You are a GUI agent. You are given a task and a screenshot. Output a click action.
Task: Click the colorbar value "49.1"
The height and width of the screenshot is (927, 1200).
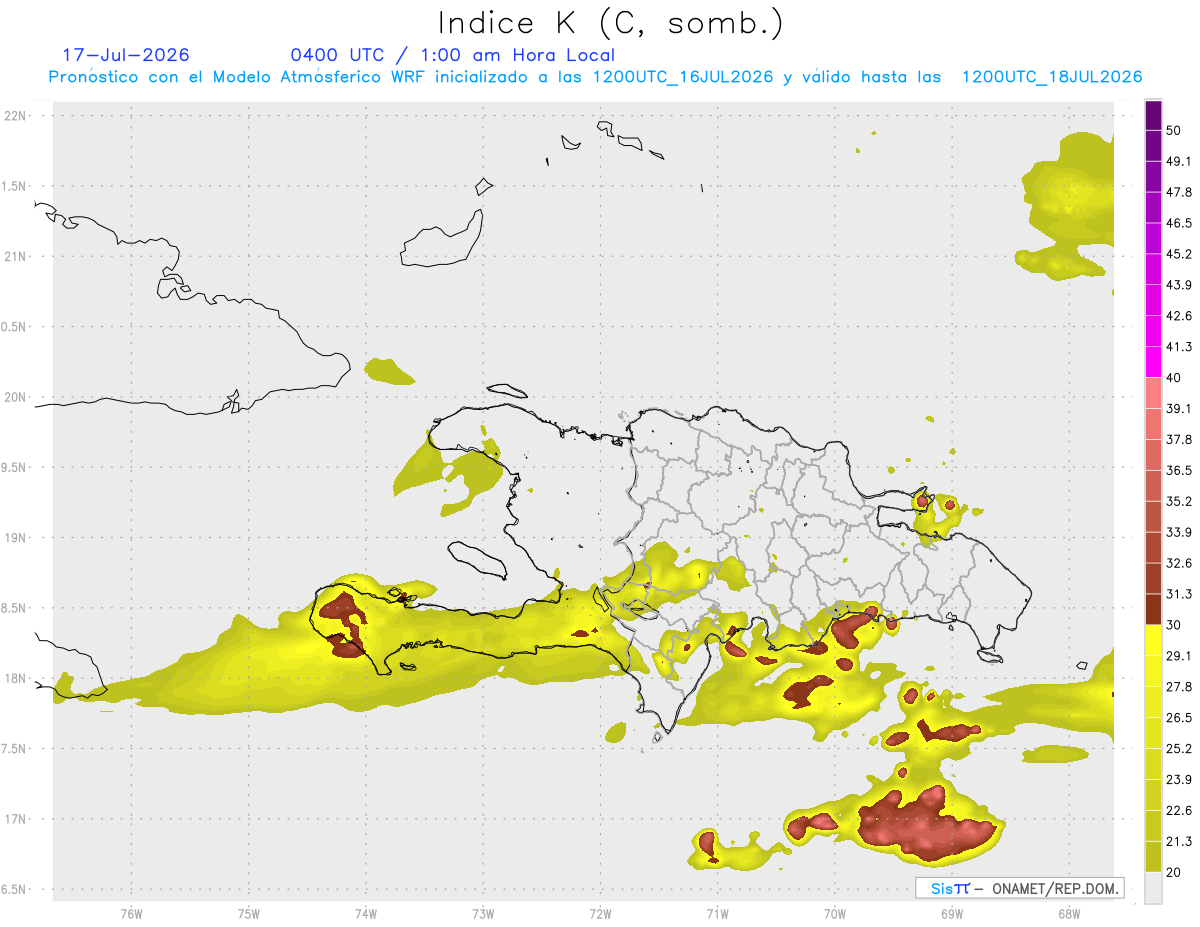pyautogui.click(x=1179, y=161)
